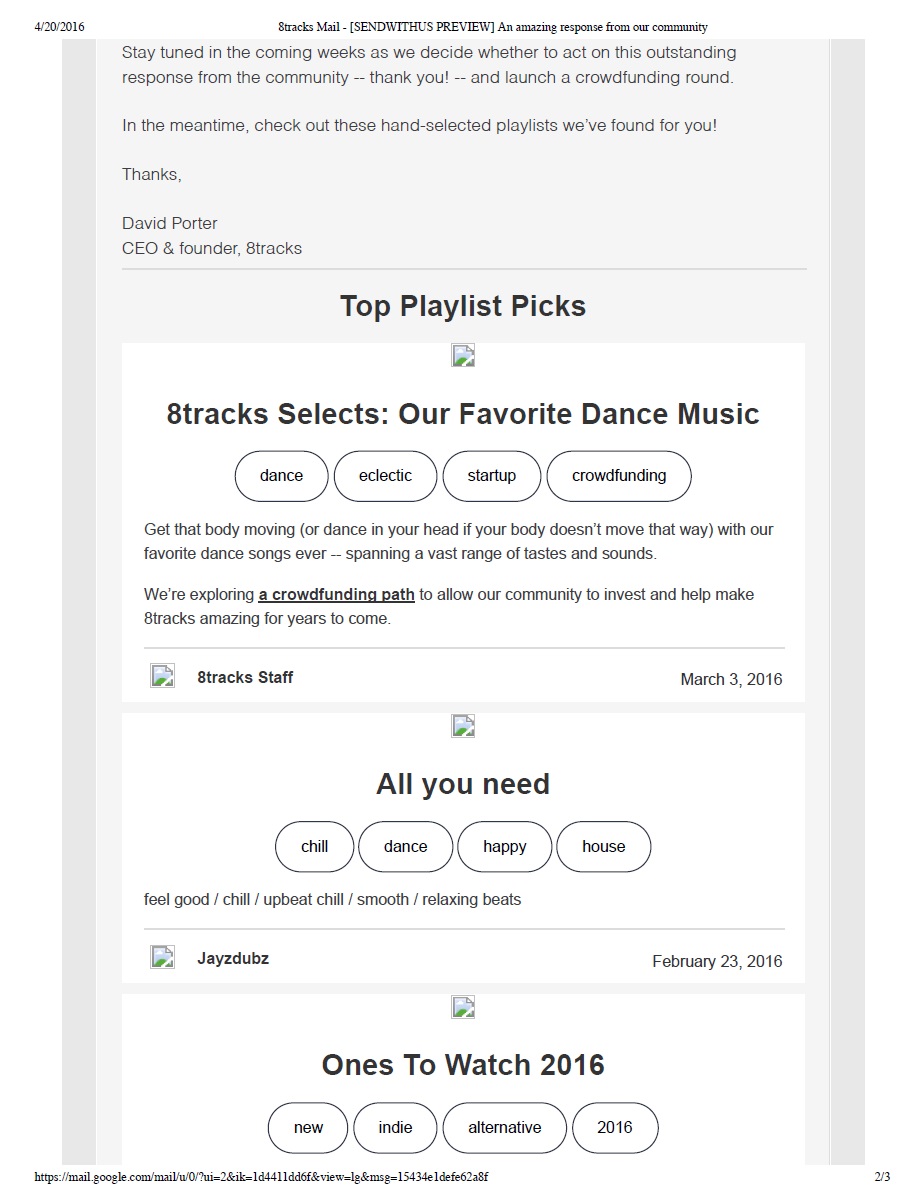
Task: Click the crowdfunding tag pill
Action: (x=619, y=476)
